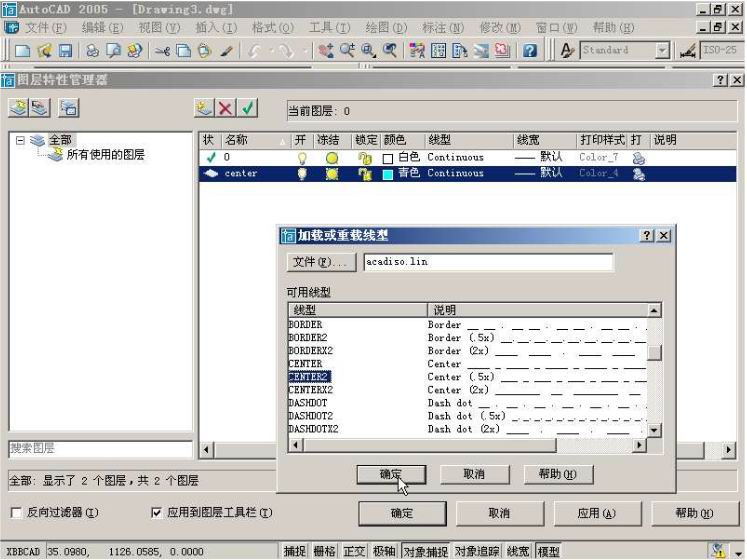This screenshot has height=560, width=747.
Task: Open the Standard text style dropdown
Action: point(662,50)
